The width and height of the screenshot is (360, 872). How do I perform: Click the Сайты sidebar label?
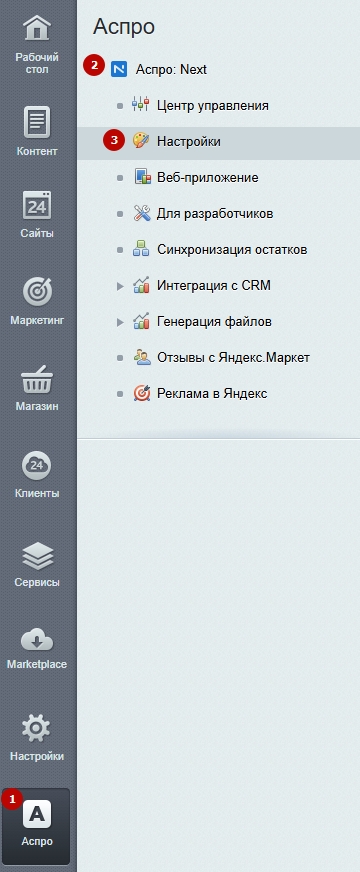click(x=37, y=233)
